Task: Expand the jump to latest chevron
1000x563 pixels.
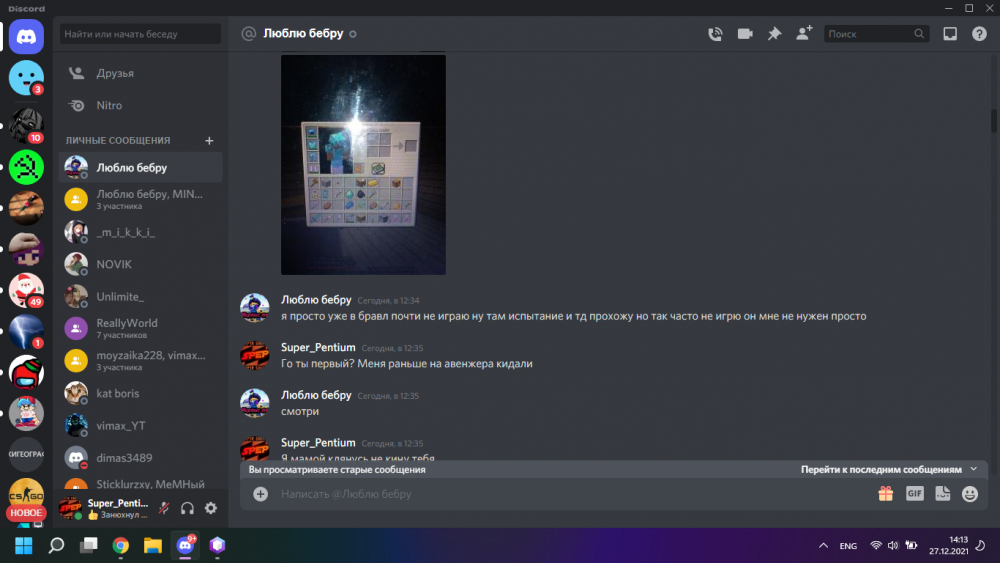Action: [974, 469]
